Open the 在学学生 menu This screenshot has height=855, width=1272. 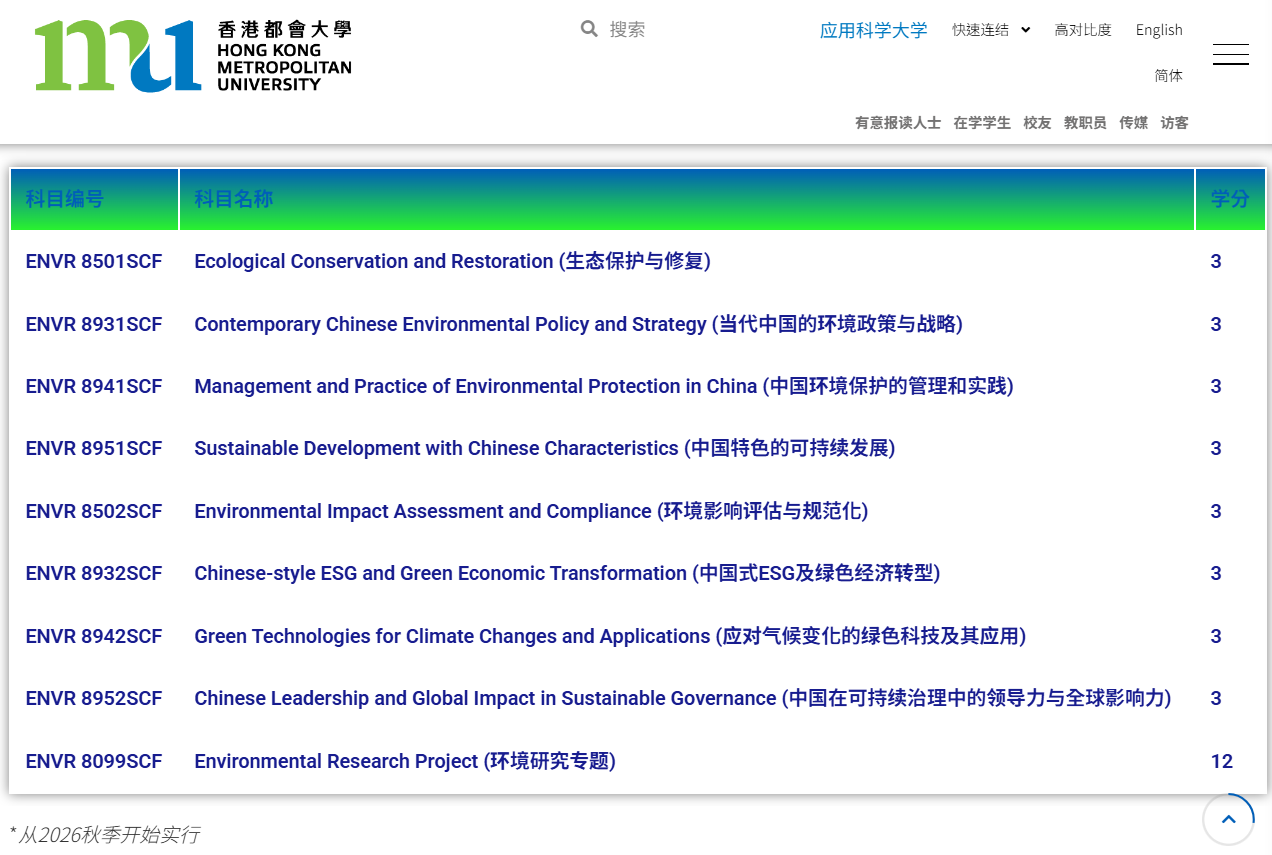tap(981, 122)
